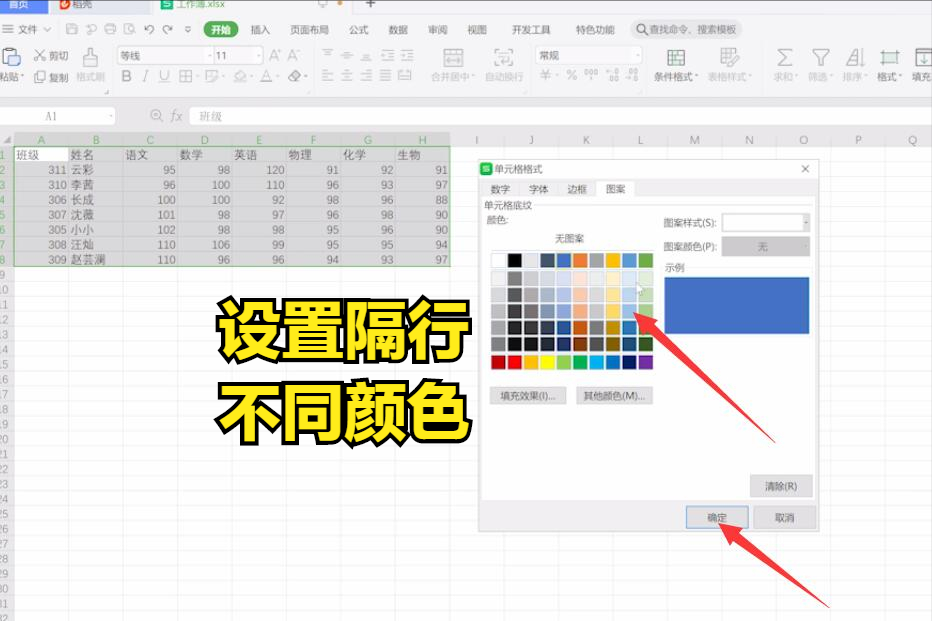Viewport: 932px width, 621px height.
Task: Click the OK (确定) button
Action: click(x=717, y=518)
